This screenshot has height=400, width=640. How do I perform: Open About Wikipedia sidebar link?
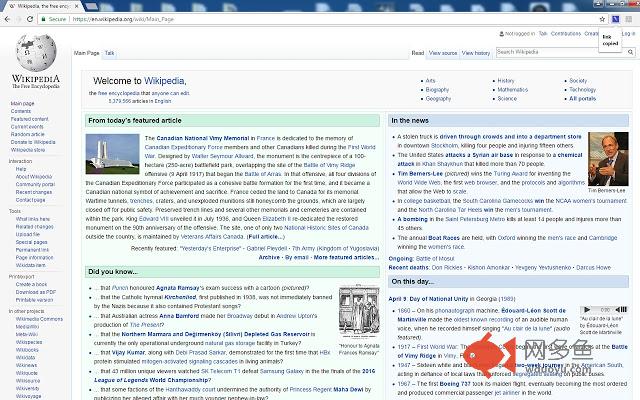tap(34, 177)
